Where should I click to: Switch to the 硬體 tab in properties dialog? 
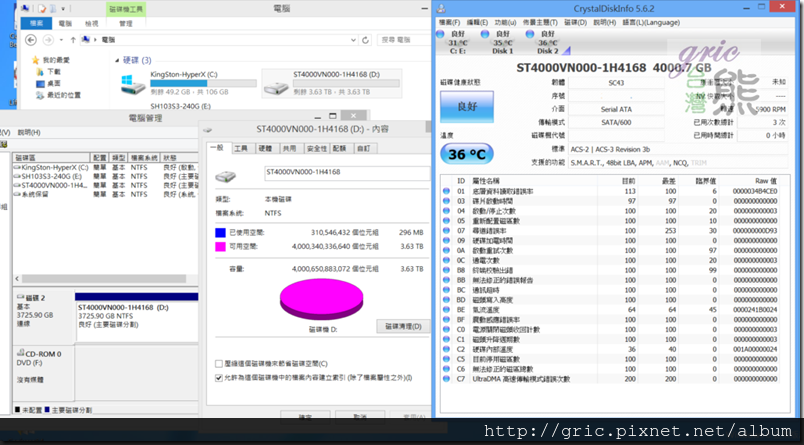265,148
